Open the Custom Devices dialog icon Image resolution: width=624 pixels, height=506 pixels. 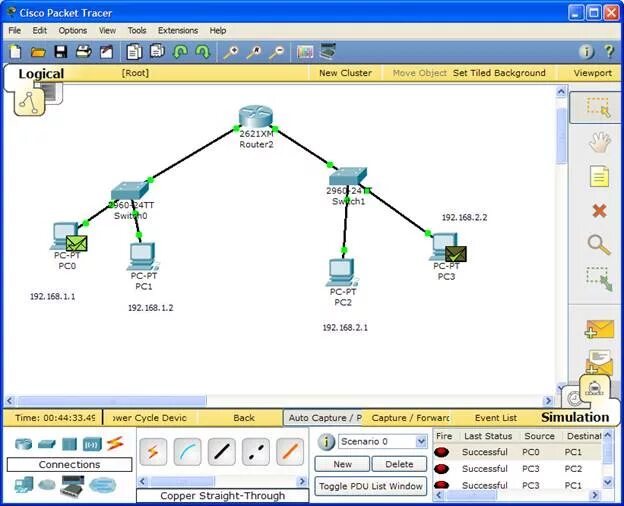pos(328,51)
